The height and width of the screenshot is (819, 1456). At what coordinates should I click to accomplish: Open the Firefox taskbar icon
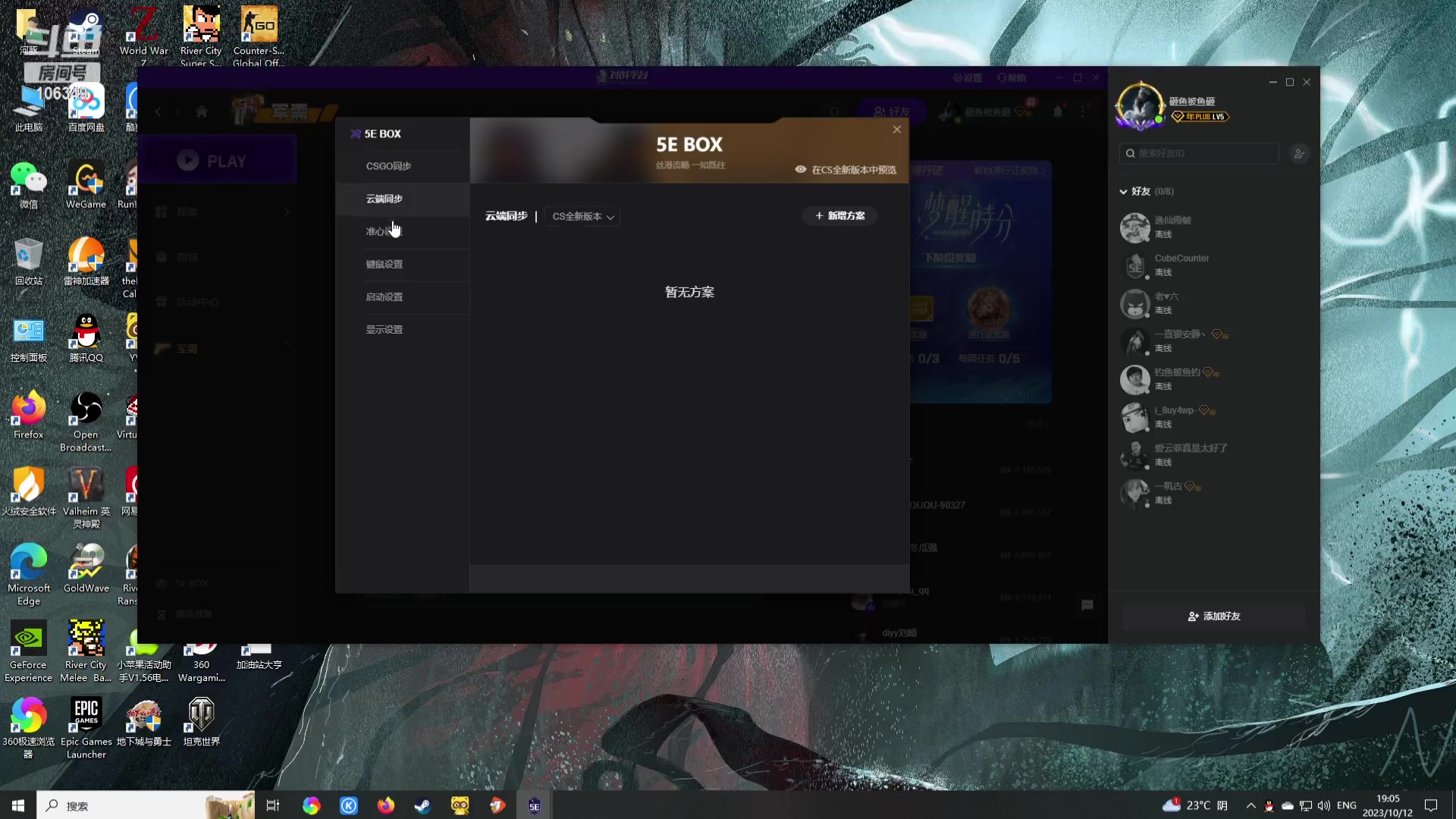tap(385, 805)
